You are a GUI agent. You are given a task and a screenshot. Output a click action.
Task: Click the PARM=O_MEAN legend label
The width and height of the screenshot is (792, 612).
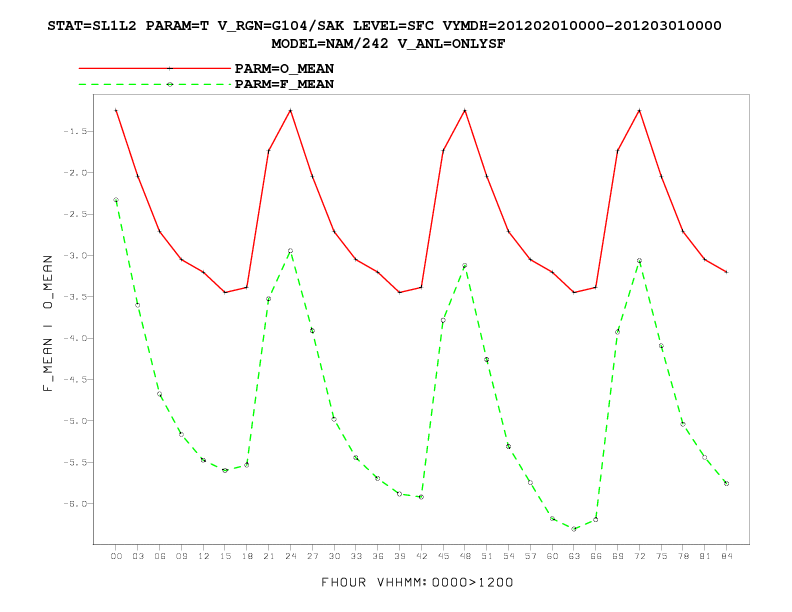[x=284, y=69]
